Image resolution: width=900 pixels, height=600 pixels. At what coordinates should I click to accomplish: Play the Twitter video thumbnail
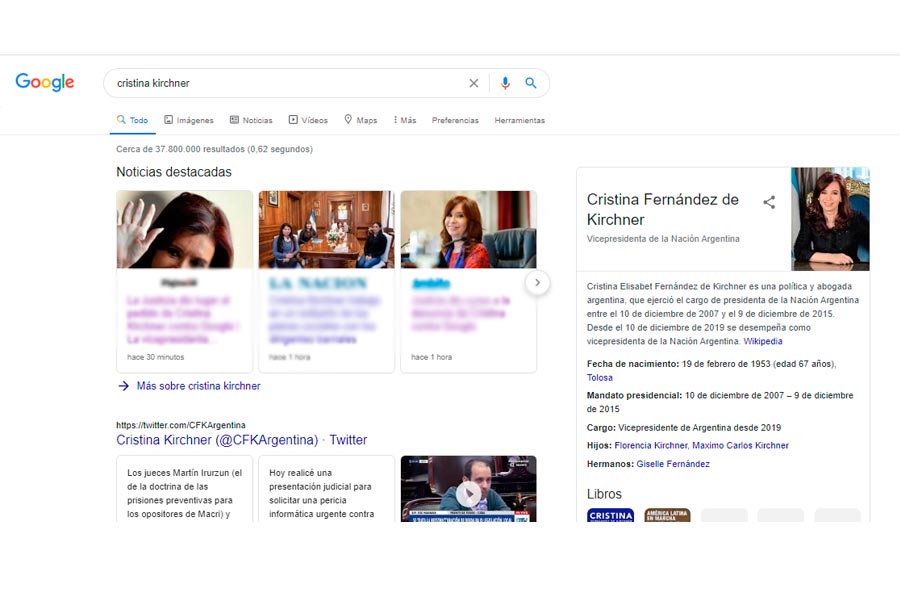(x=468, y=491)
